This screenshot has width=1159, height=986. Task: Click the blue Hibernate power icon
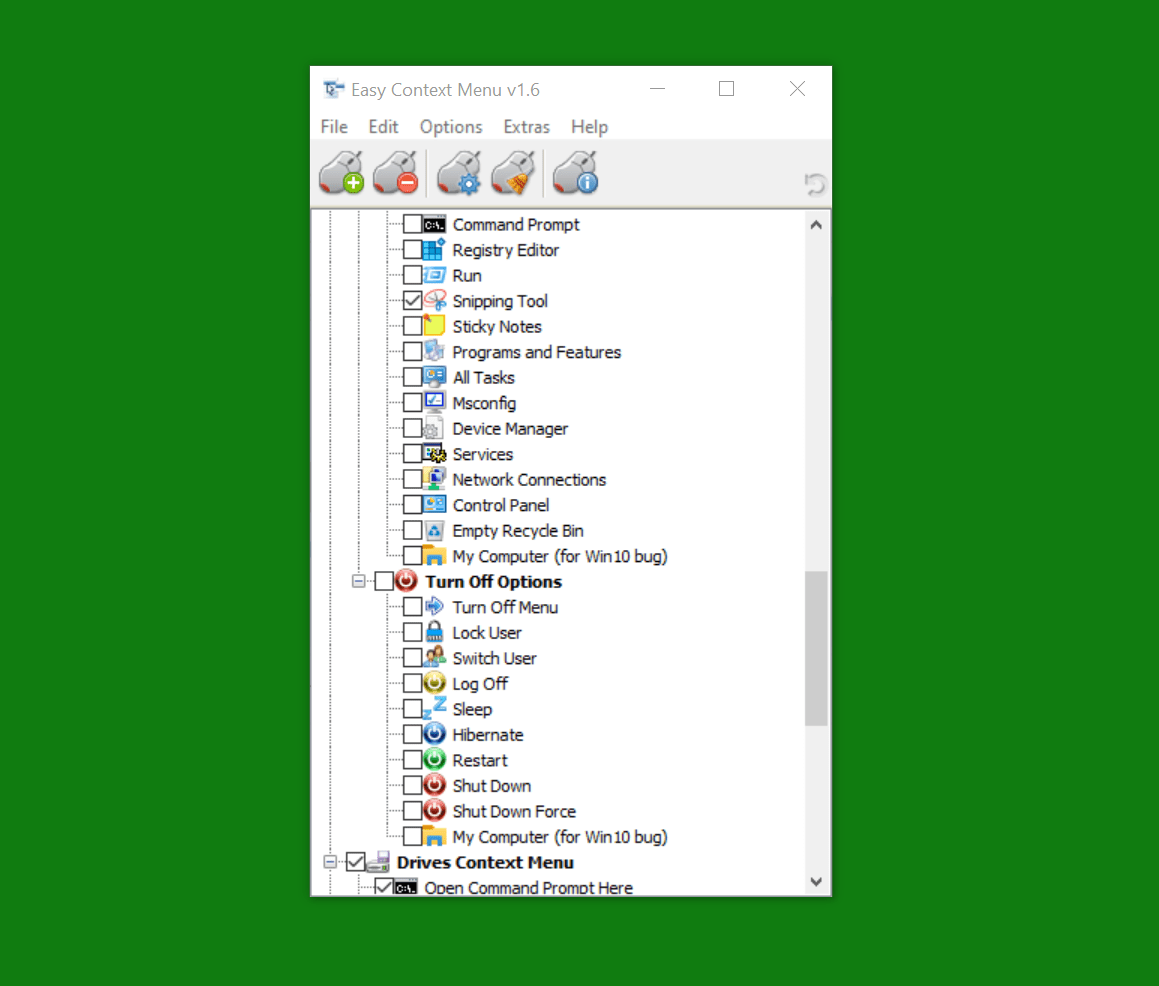pos(435,734)
